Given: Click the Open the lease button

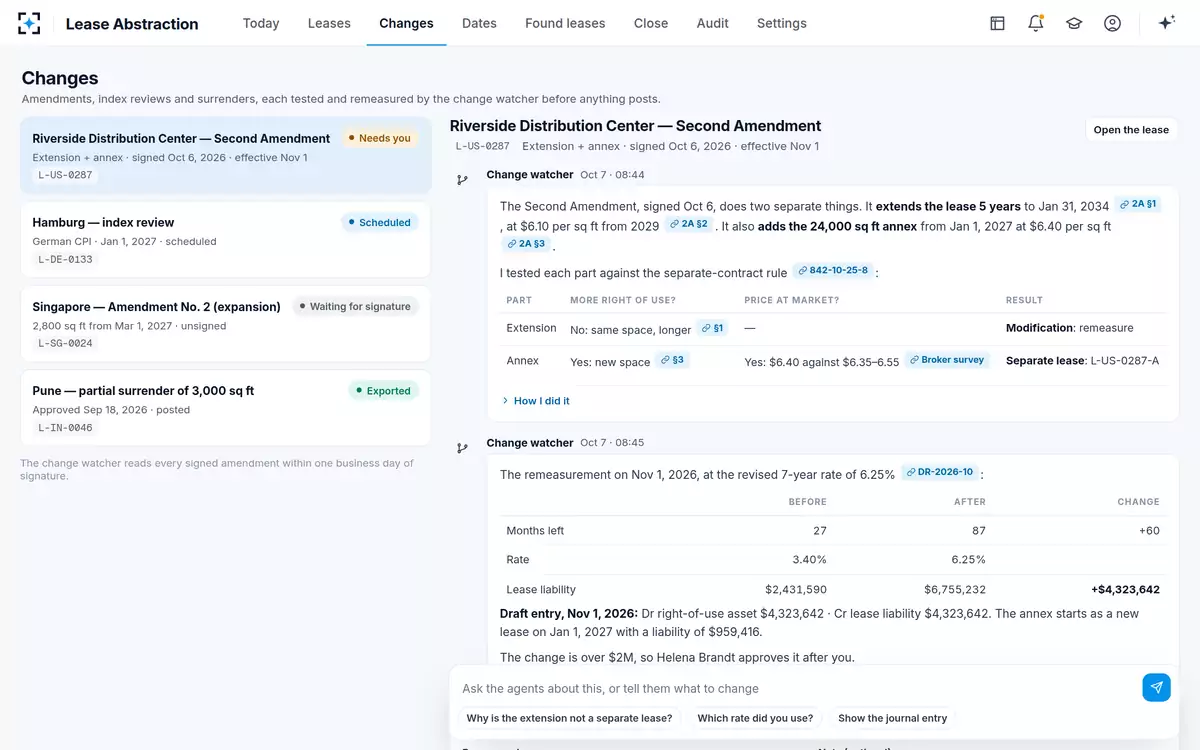Looking at the screenshot, I should tap(1131, 130).
